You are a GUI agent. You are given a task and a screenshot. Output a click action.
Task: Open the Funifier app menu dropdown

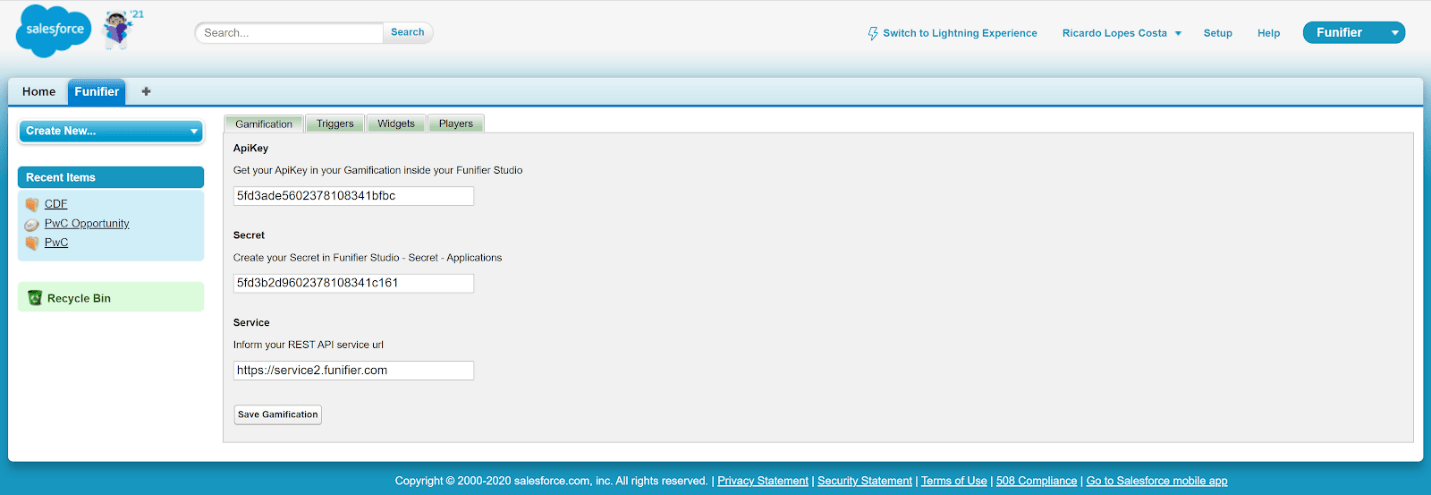point(1395,33)
